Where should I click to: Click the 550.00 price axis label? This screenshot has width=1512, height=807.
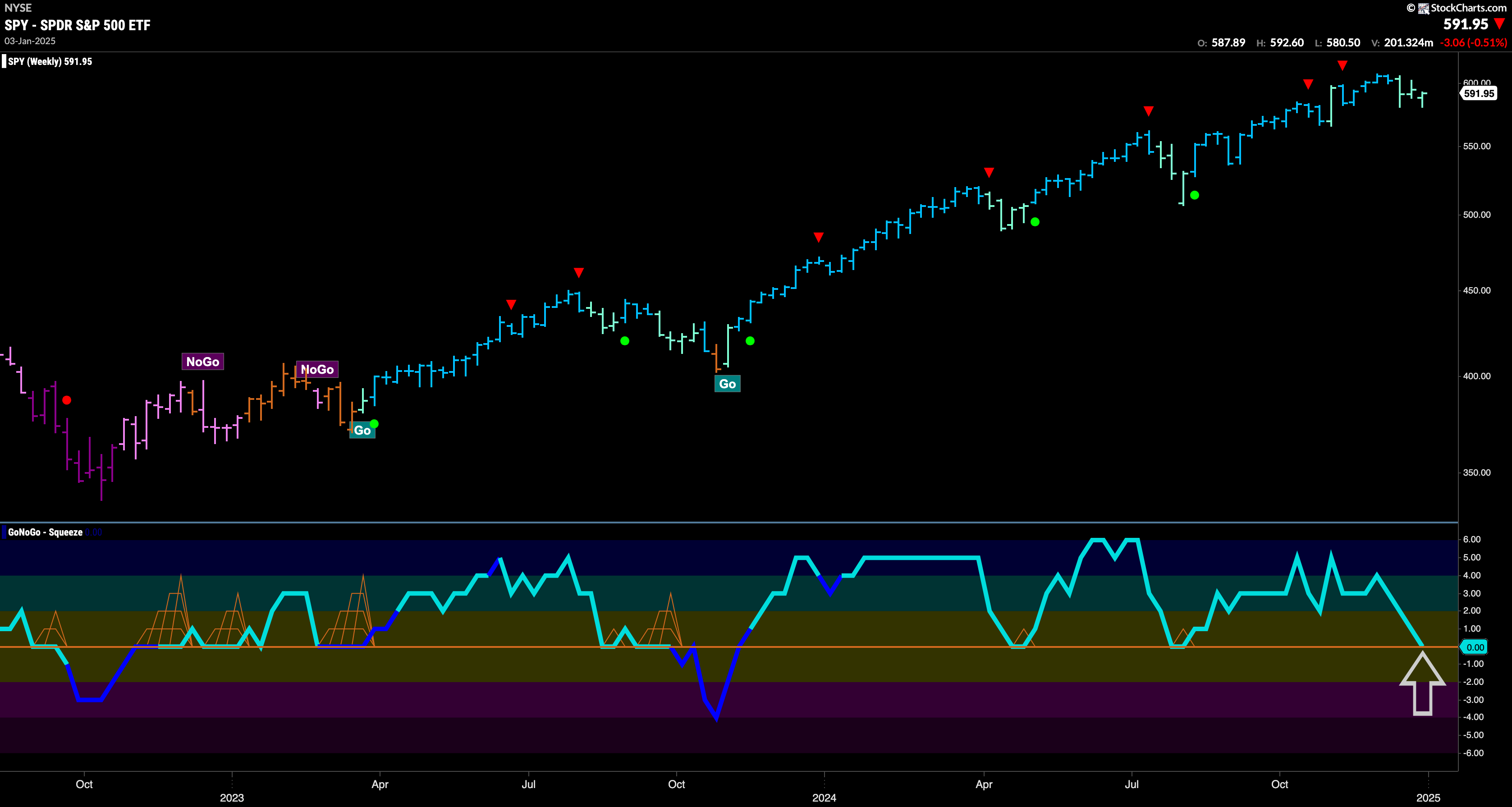point(1477,146)
